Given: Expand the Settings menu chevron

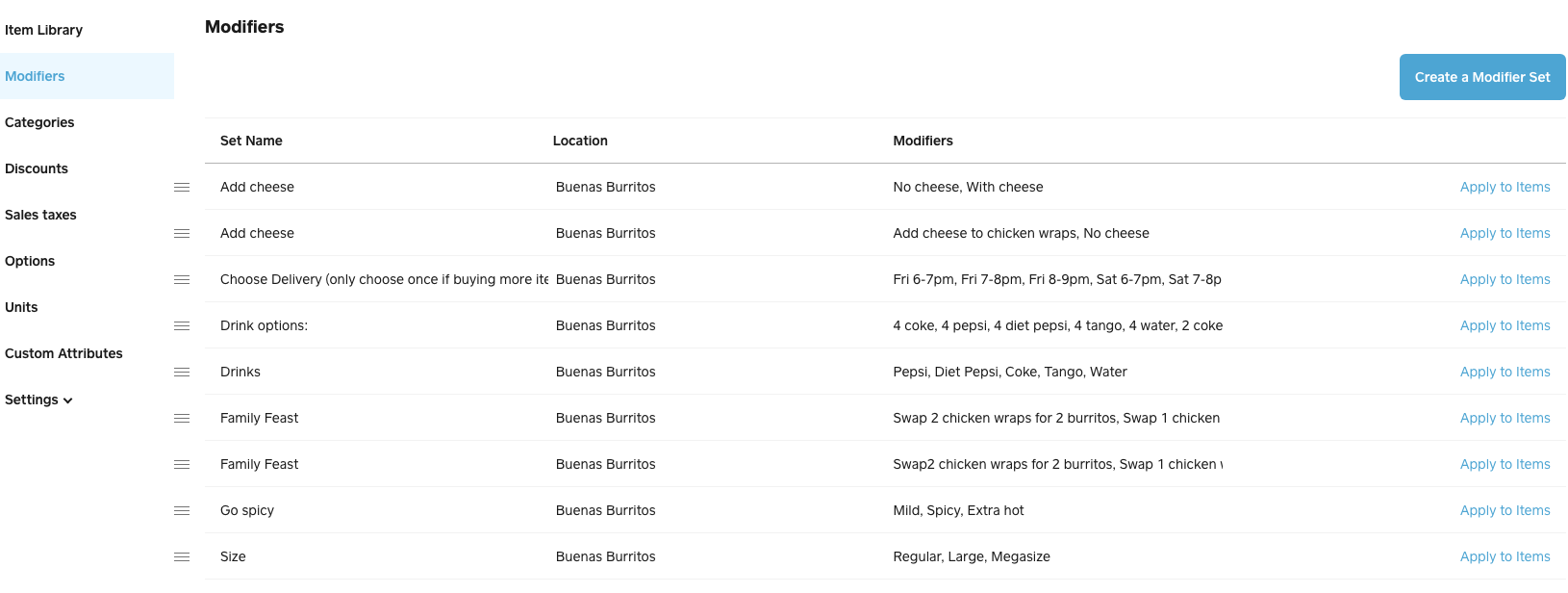Looking at the screenshot, I should click(x=68, y=400).
